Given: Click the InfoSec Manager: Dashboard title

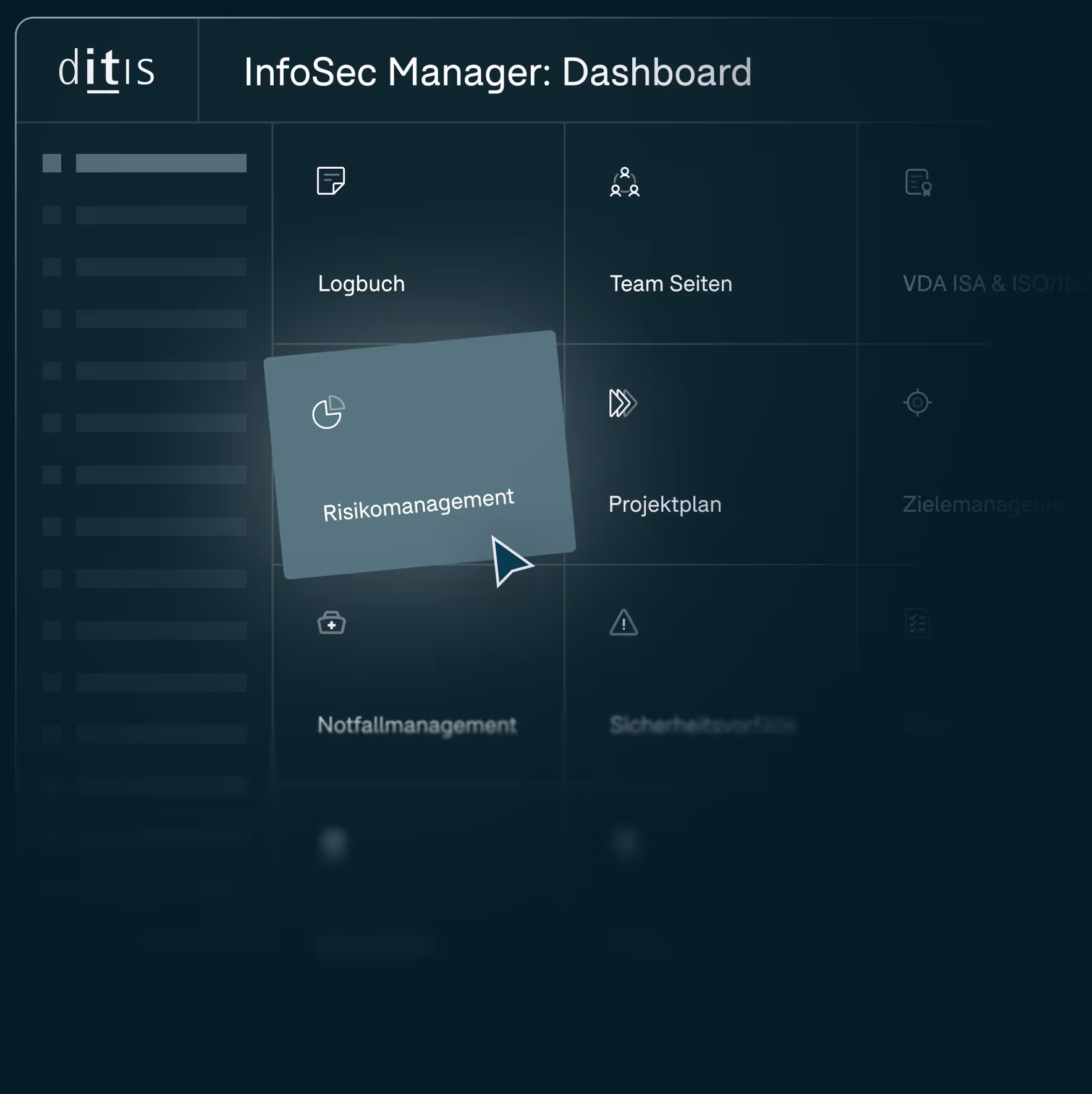Looking at the screenshot, I should (497, 72).
